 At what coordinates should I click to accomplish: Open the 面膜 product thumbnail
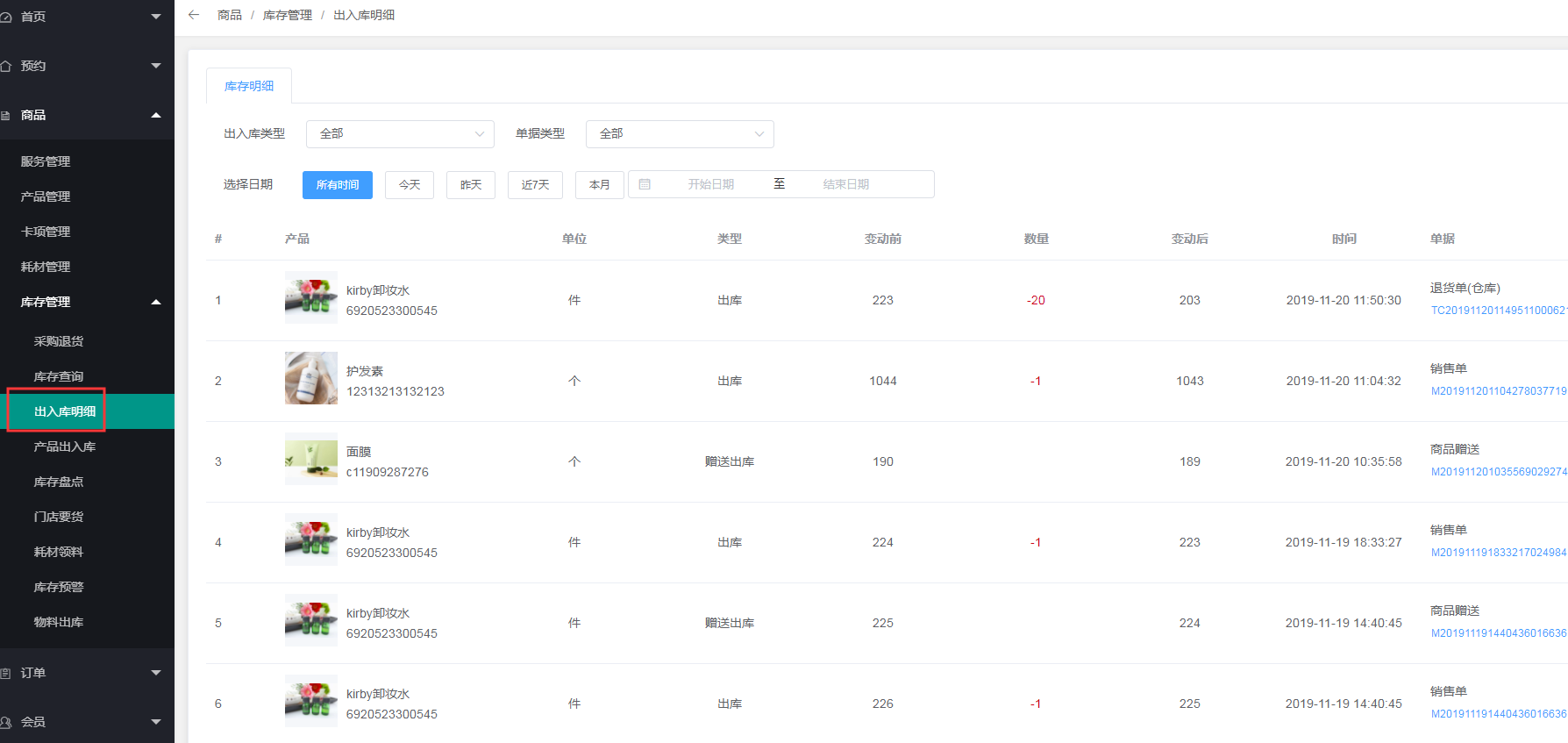tap(310, 459)
